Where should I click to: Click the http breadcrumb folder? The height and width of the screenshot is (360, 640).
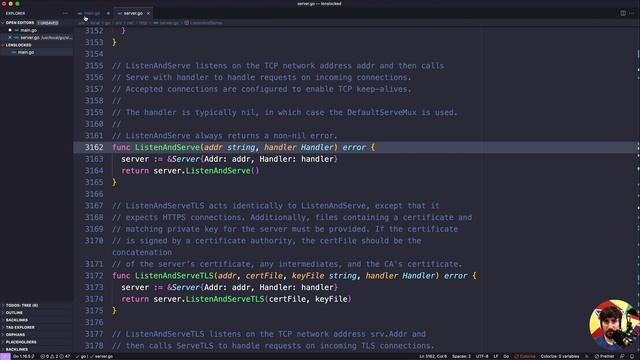pos(143,23)
